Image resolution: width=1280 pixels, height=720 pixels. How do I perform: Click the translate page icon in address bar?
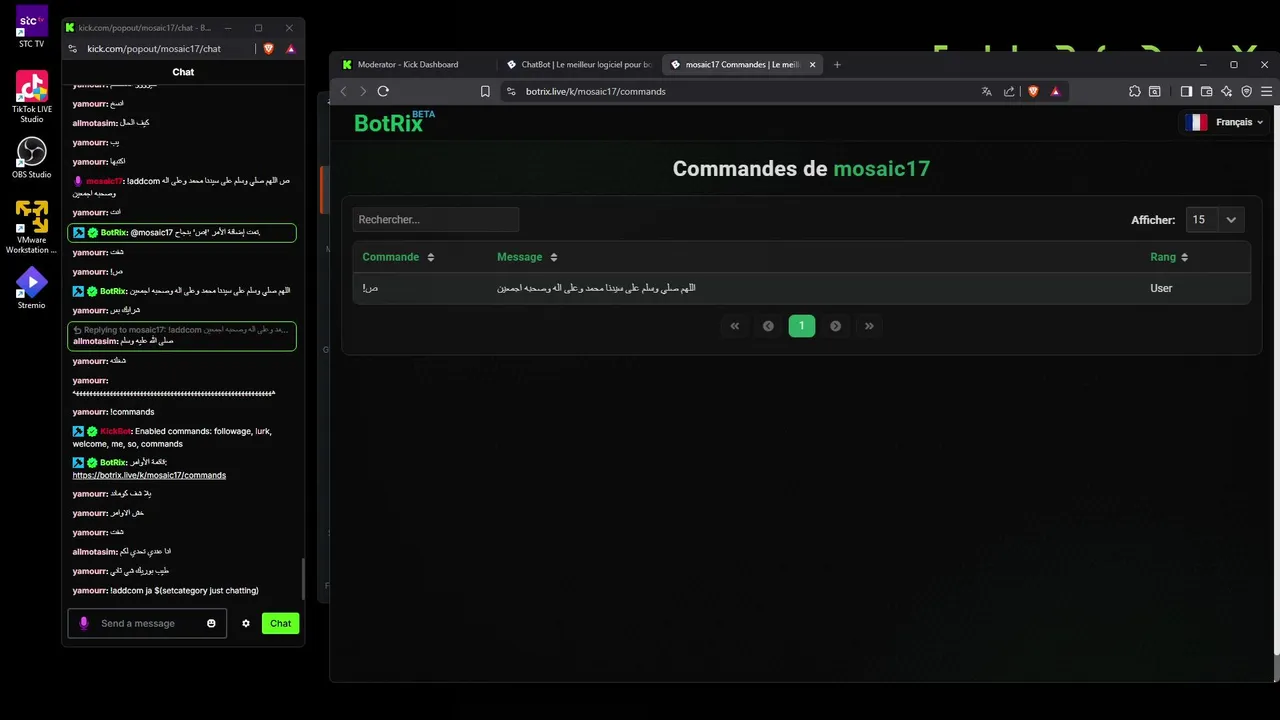[987, 91]
